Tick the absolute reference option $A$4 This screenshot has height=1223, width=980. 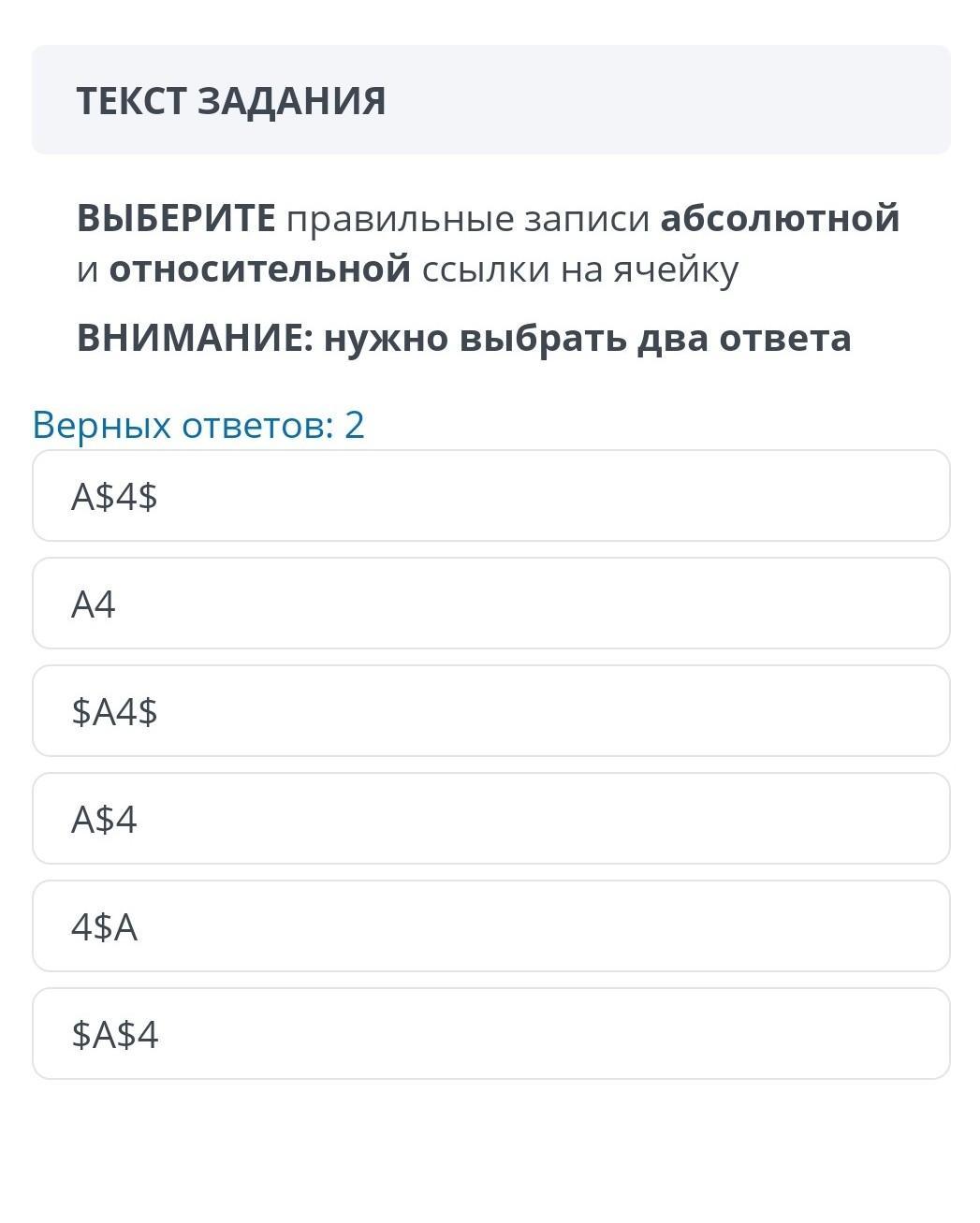click(x=490, y=1034)
